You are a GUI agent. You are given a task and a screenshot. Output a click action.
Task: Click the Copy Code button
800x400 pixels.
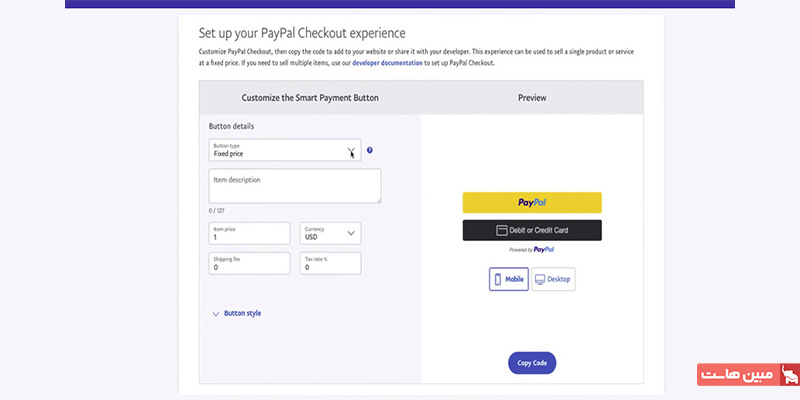coord(532,363)
